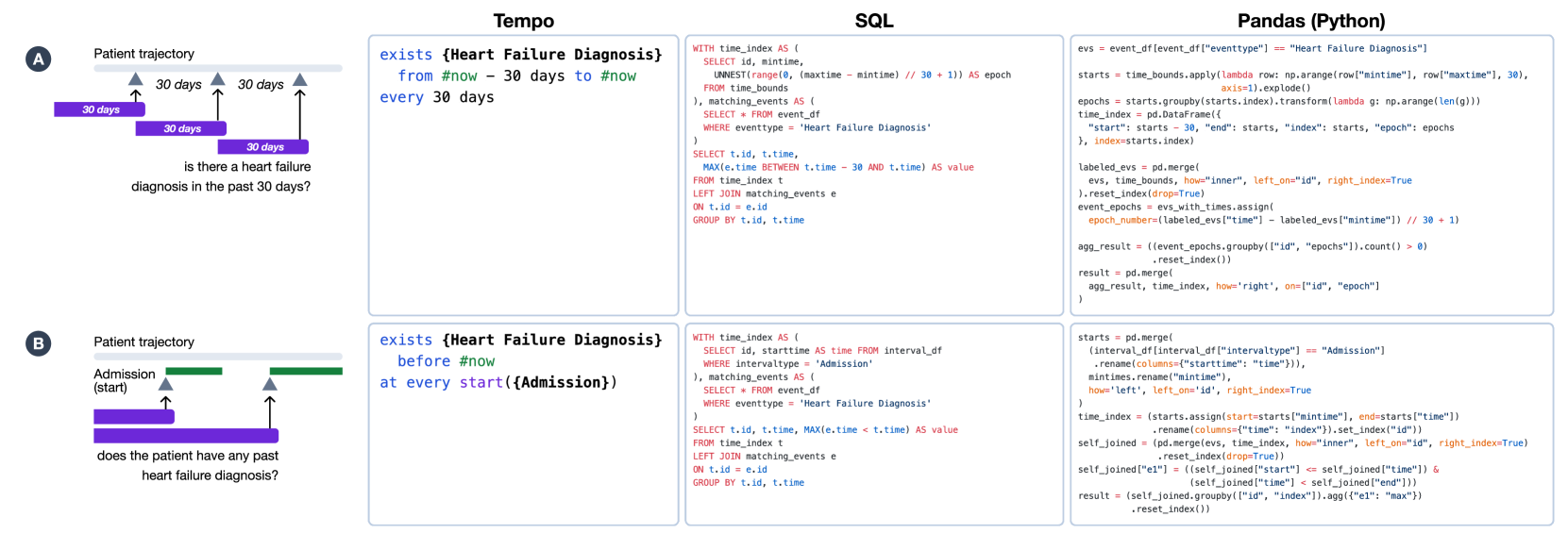Click the 'heart failure diagnosis?' caption line
Viewport: 1568px width, 534px height.
210,476
